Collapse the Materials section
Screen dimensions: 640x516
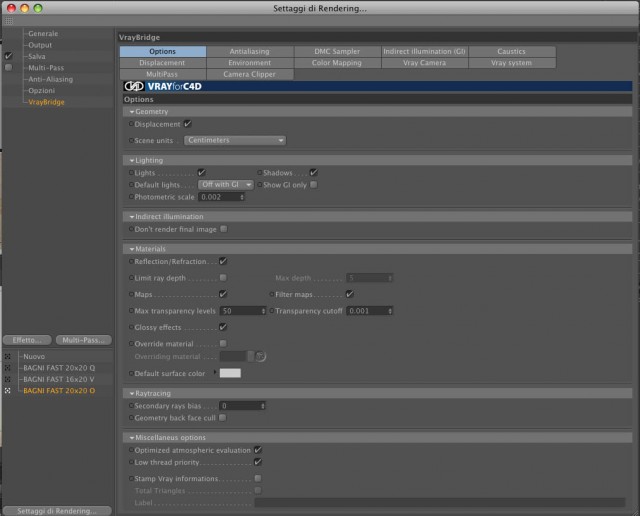click(132, 249)
